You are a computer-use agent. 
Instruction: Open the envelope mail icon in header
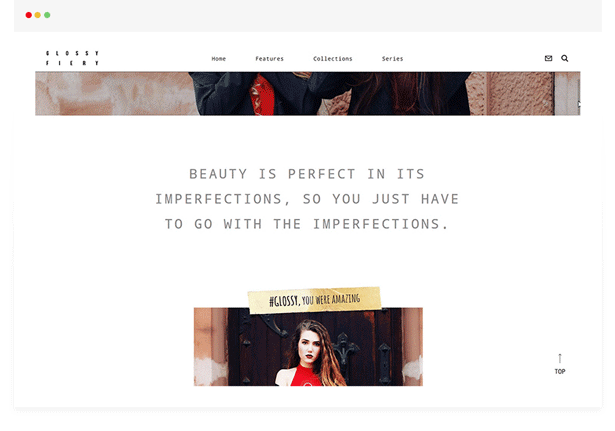point(548,58)
